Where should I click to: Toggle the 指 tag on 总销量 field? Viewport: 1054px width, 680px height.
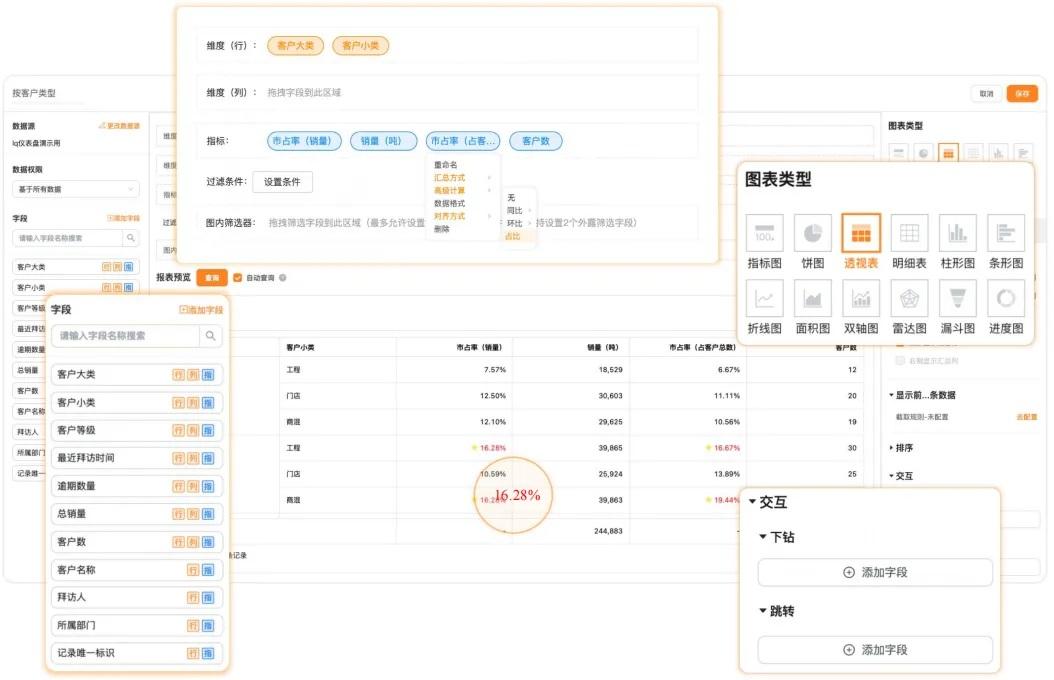click(208, 514)
